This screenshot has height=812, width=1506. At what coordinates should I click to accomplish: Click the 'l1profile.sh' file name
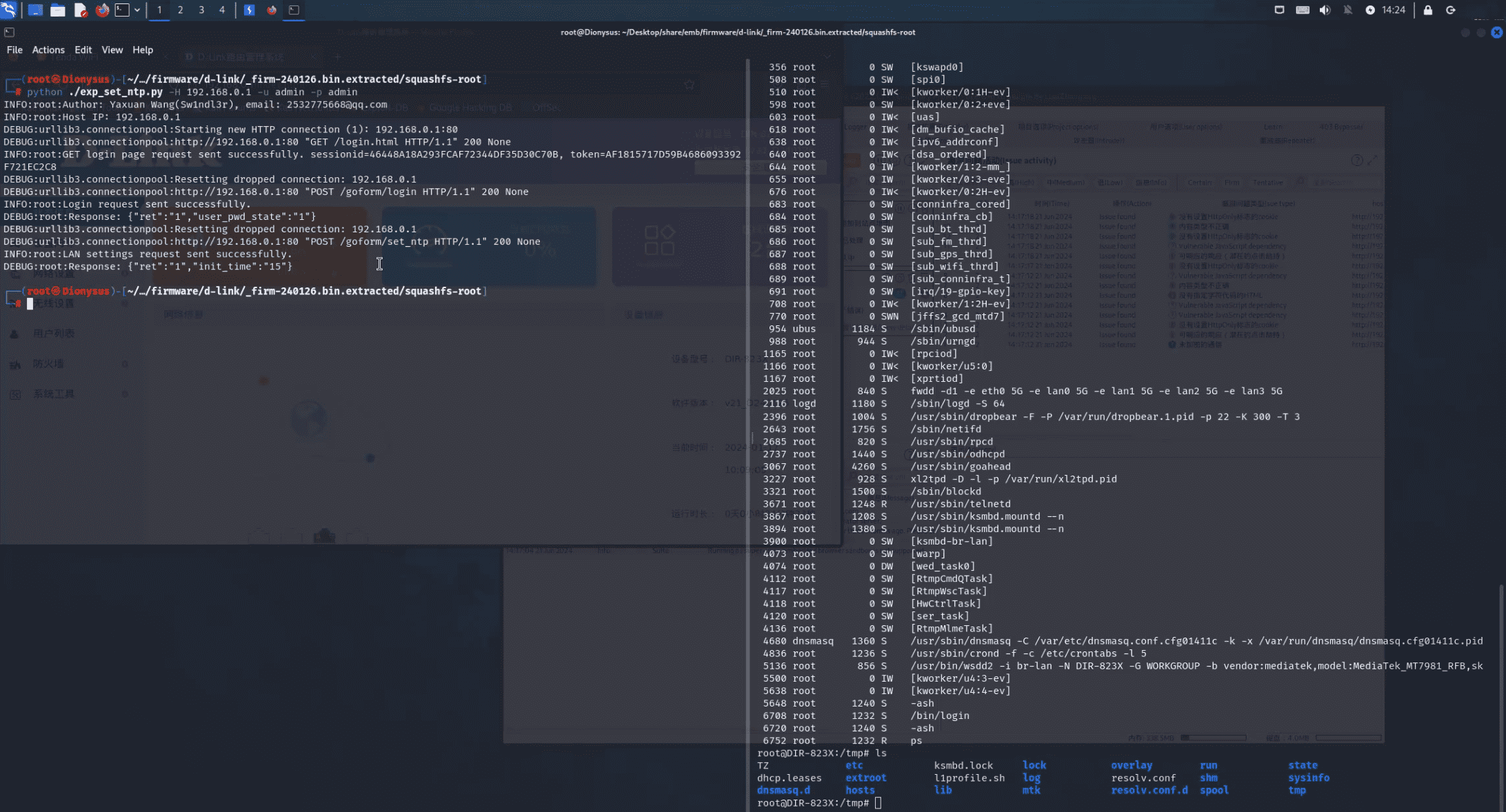tap(970, 778)
